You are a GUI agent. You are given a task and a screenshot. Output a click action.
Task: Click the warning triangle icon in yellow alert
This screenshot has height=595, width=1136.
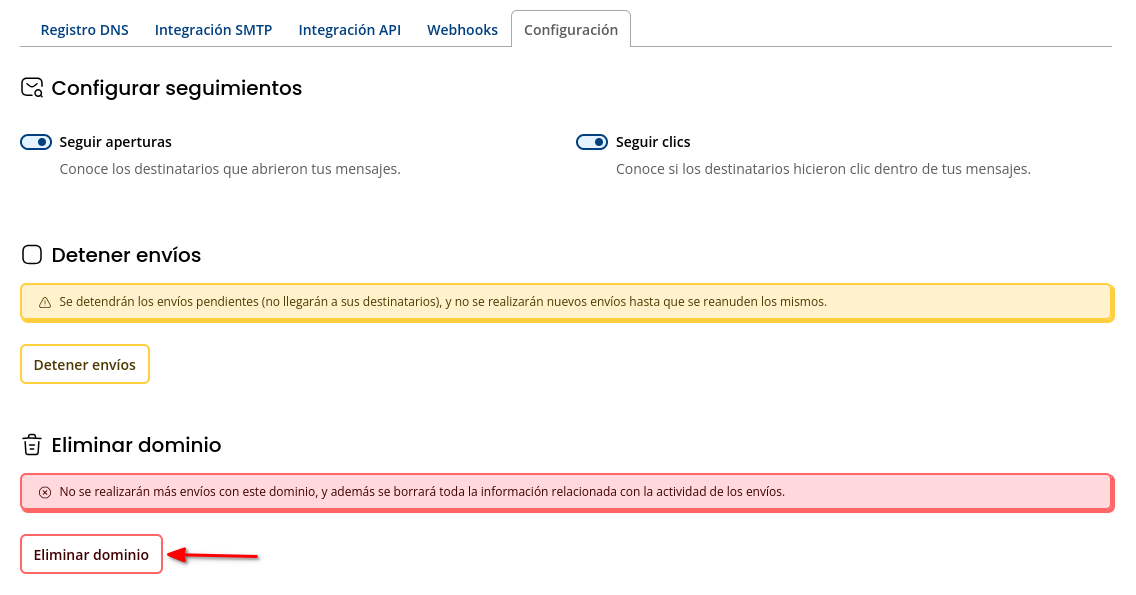point(45,302)
